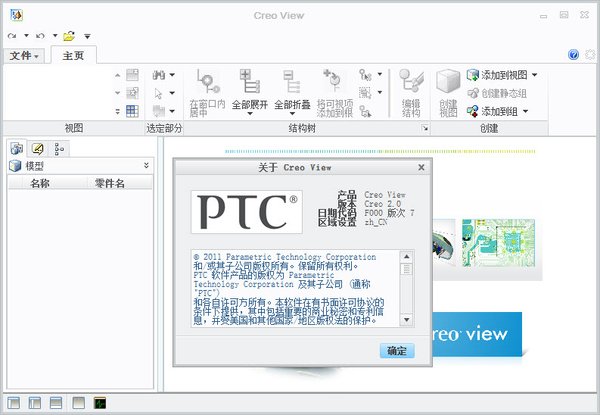Click the 'zh_CN' locale text in about dialog
Screen dimensions: 600x415
(376, 222)
